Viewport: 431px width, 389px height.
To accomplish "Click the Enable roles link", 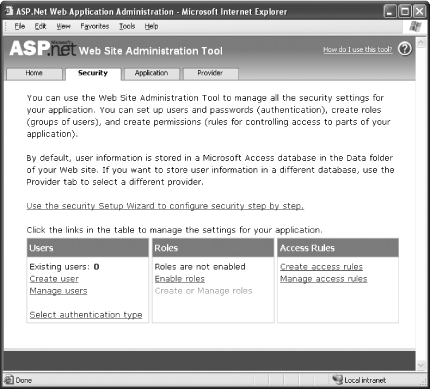I will pos(180,279).
